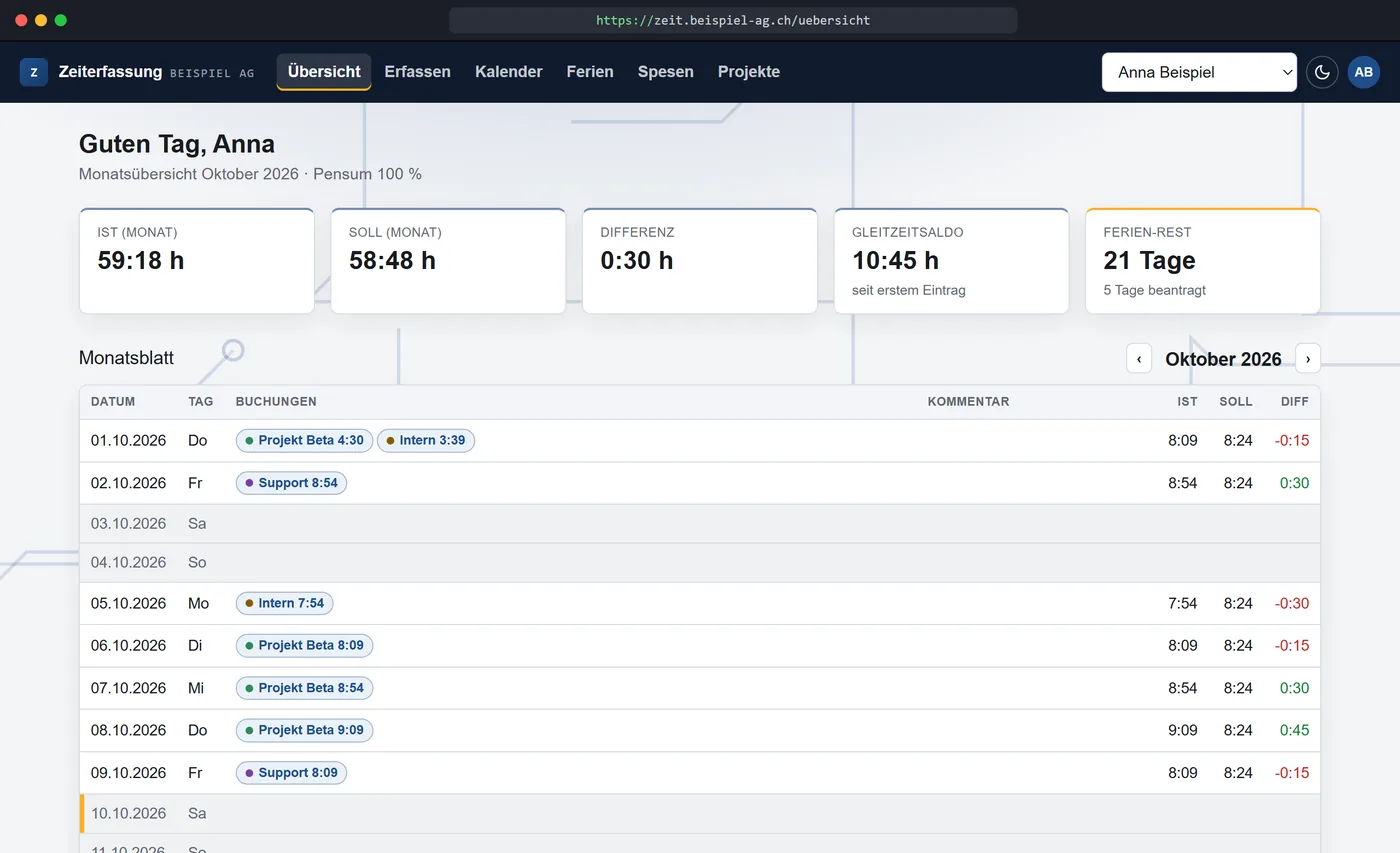The width and height of the screenshot is (1400, 853).
Task: Go to previous month arrow
Action: 1139,358
